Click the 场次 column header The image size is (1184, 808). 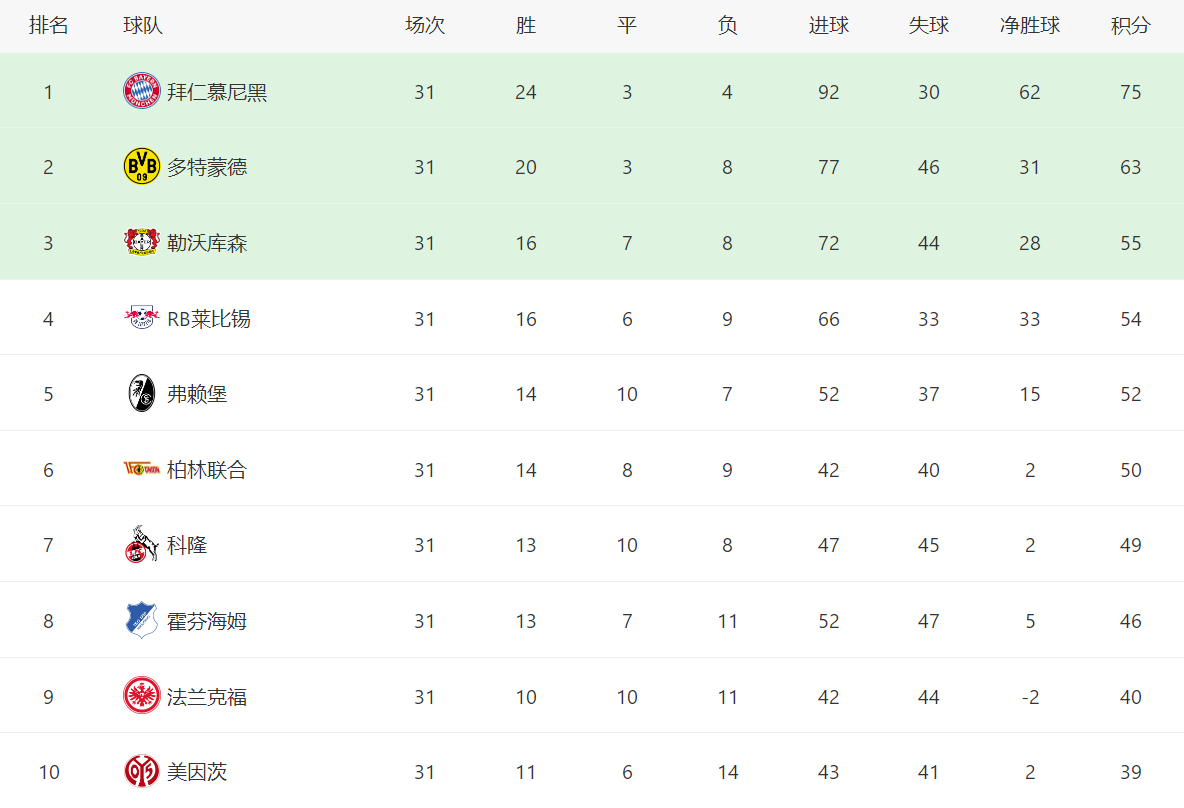(424, 26)
